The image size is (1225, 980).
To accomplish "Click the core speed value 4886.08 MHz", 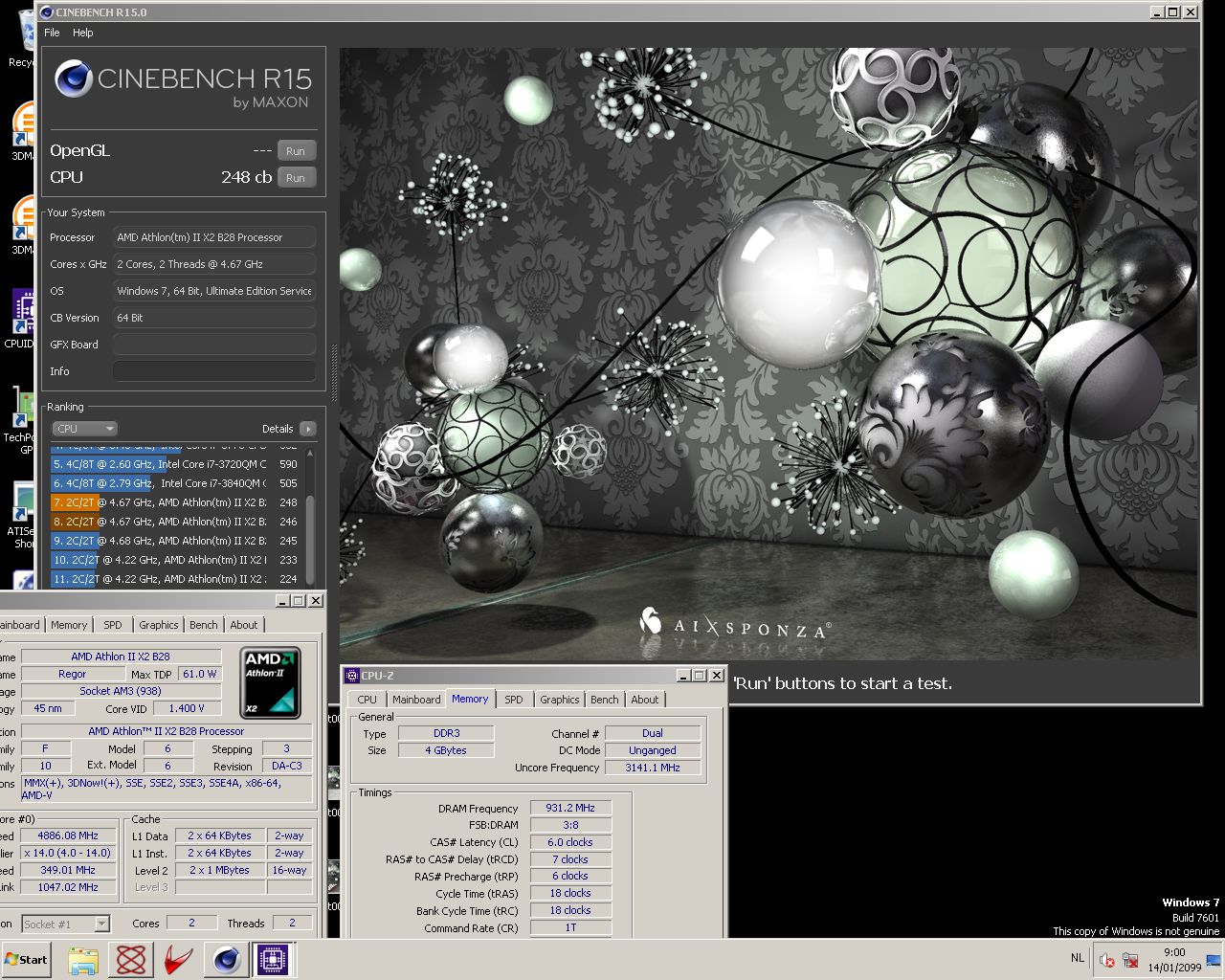I will [68, 835].
